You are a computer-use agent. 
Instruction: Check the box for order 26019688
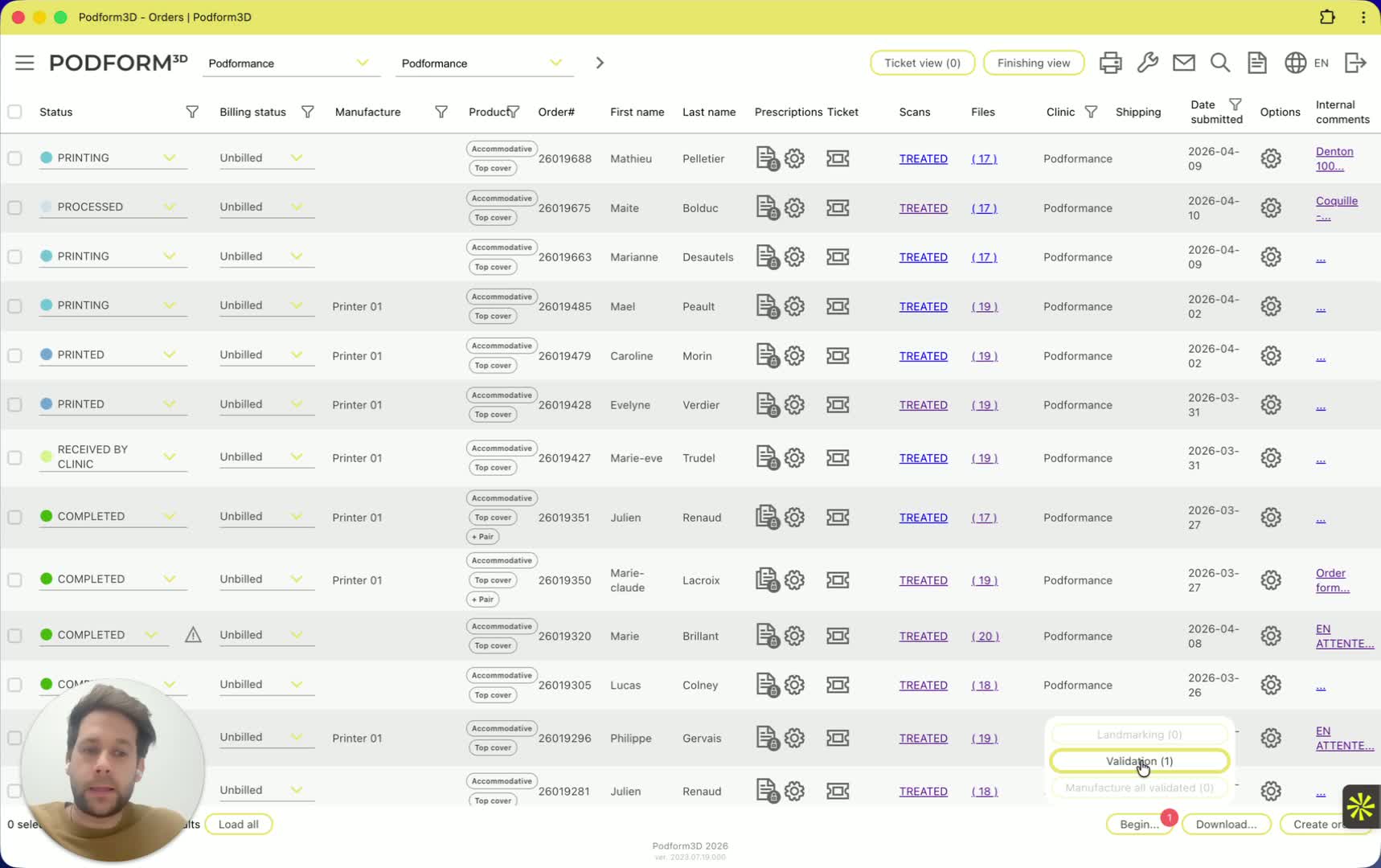pos(14,158)
